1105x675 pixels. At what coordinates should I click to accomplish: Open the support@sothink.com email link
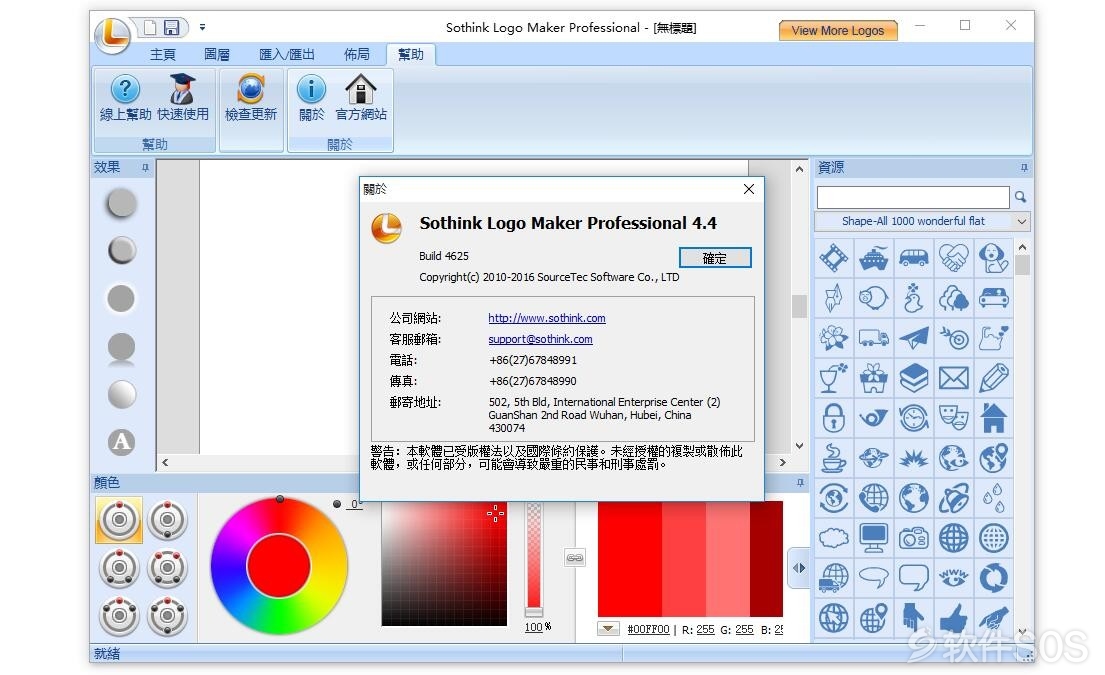541,339
